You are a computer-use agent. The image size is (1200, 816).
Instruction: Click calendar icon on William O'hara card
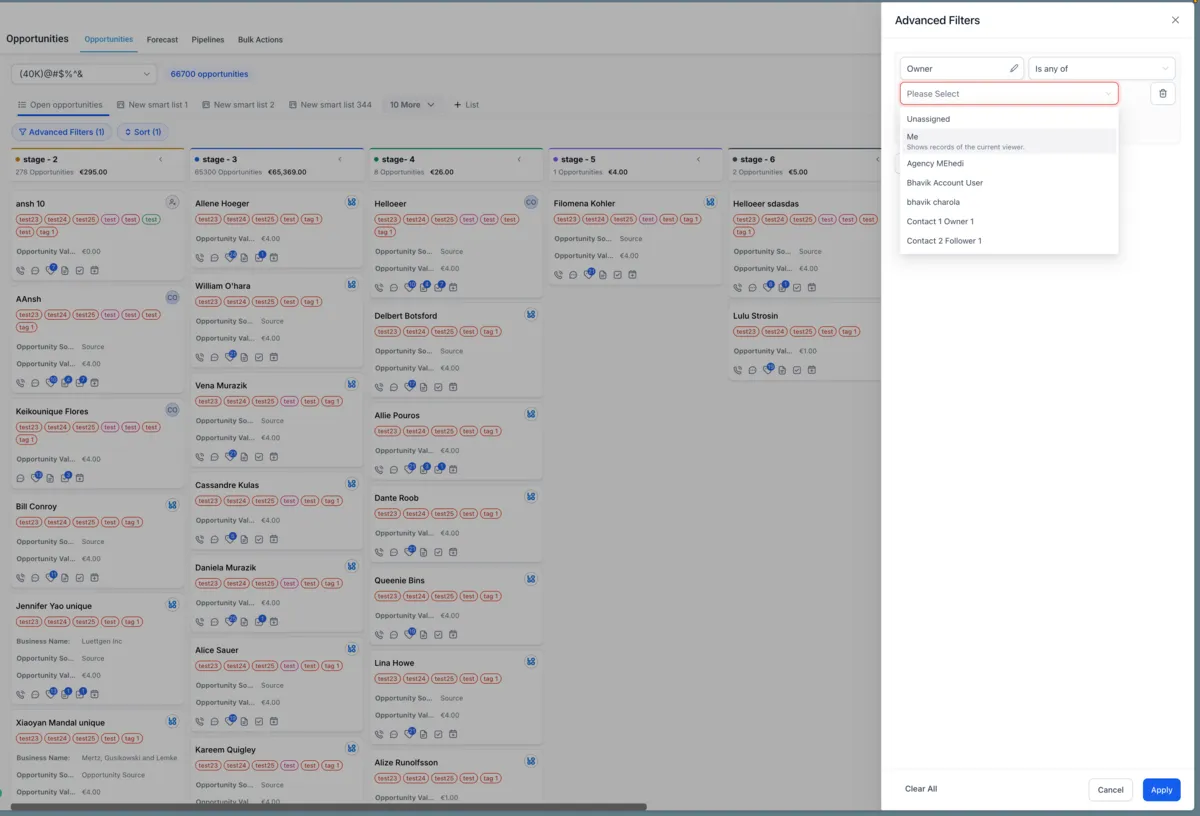[x=273, y=357]
